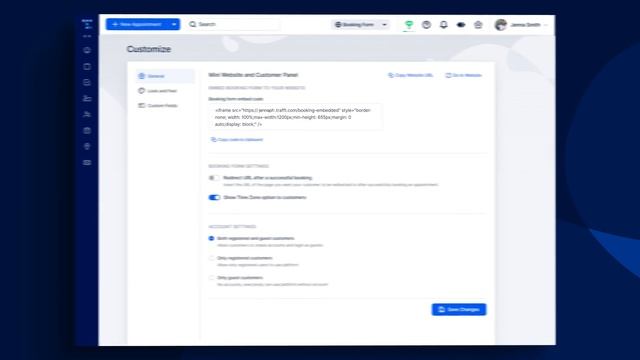Open the Calendar icon in the sidebar

87,67
